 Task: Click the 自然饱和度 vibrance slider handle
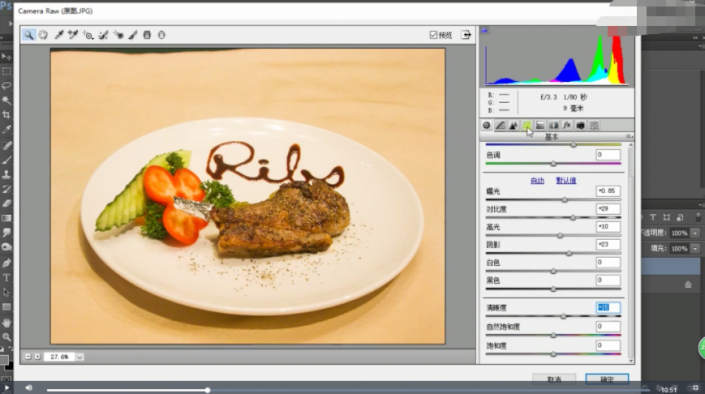(553, 335)
